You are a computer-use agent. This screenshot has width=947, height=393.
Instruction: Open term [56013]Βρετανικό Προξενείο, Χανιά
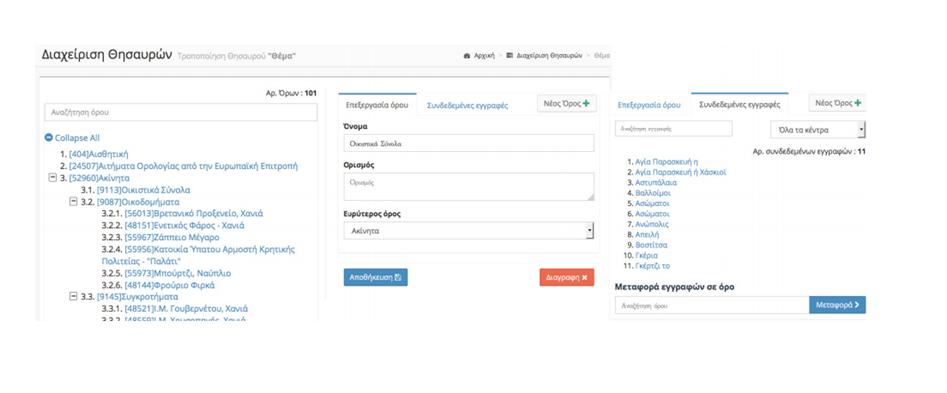pyautogui.click(x=193, y=214)
